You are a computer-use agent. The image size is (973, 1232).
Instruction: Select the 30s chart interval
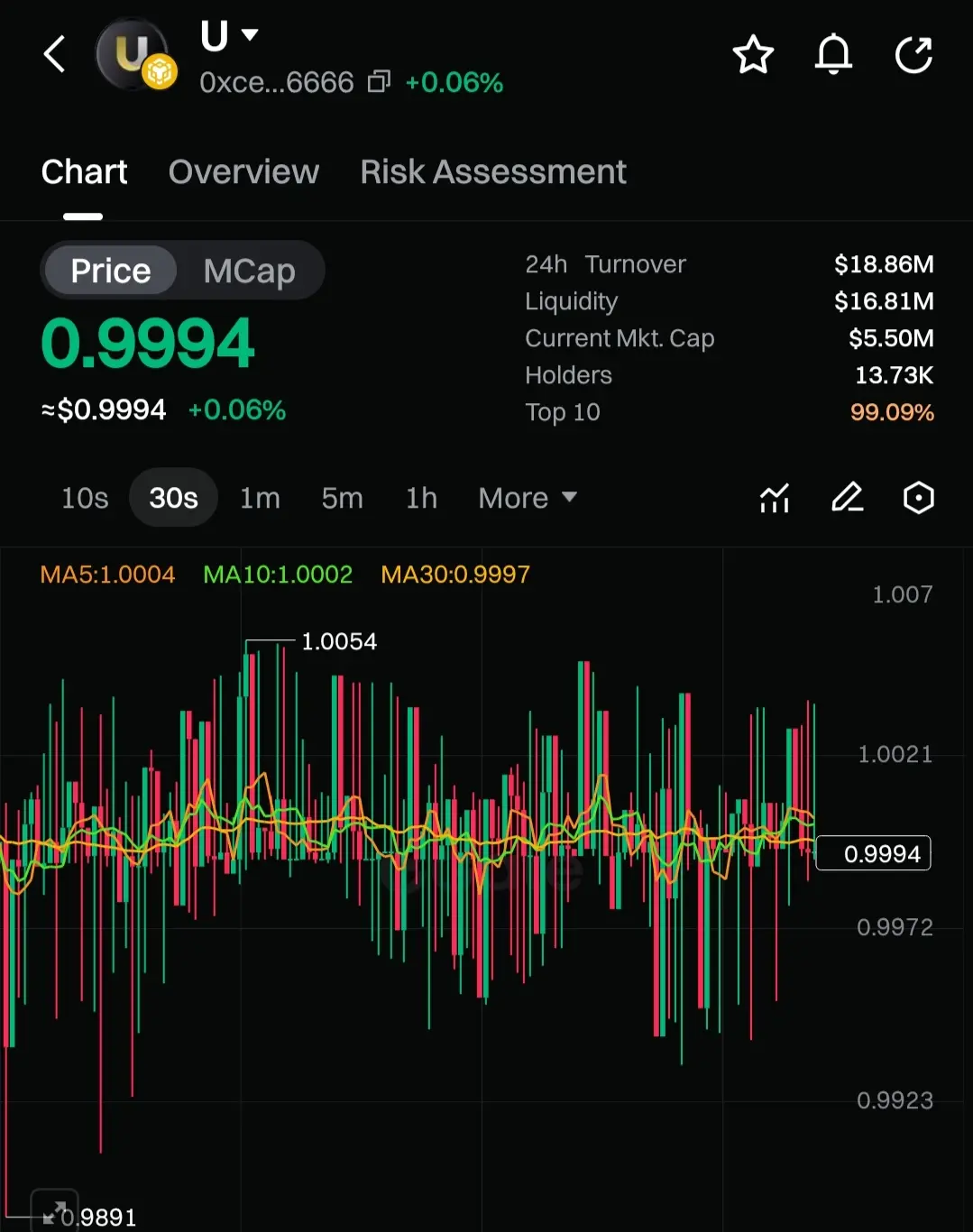[173, 498]
